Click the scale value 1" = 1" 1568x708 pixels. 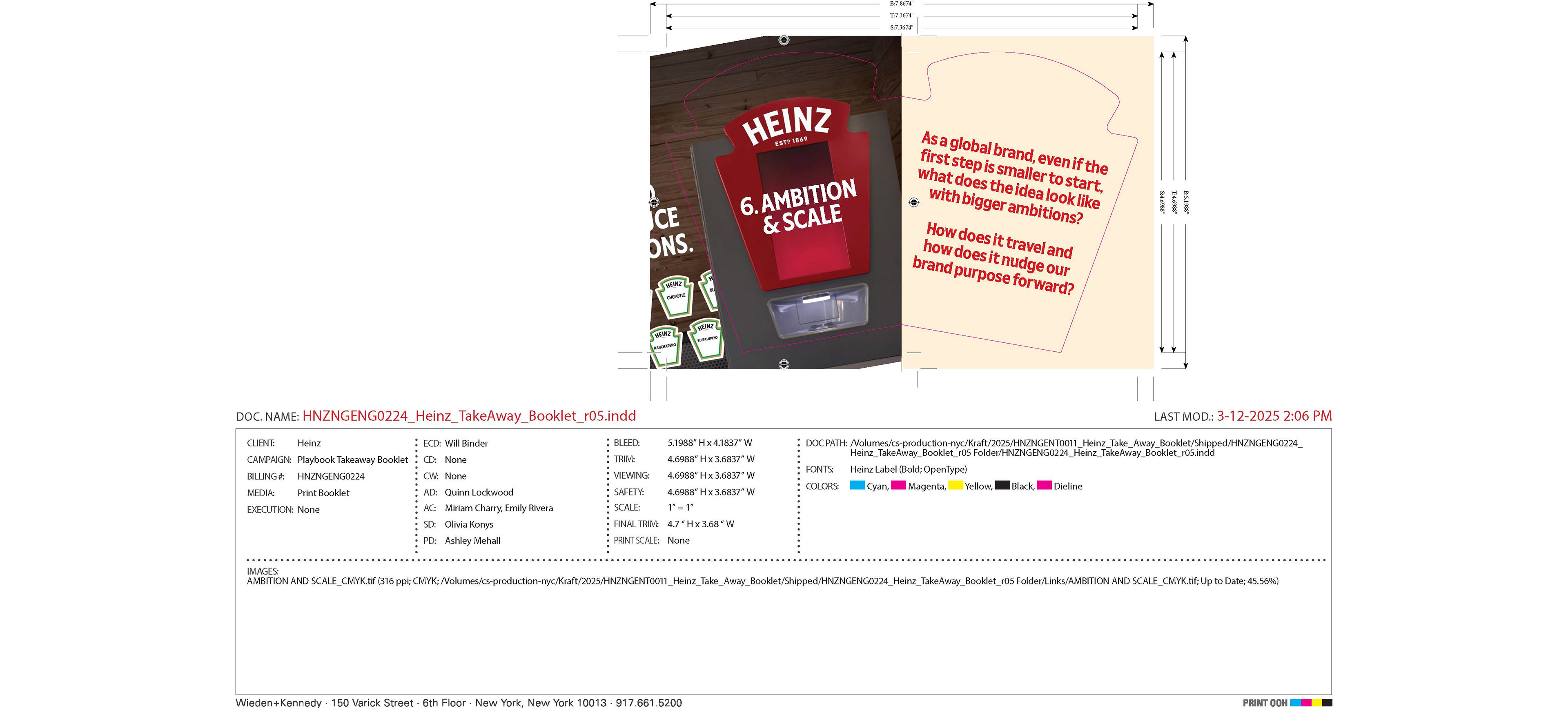(681, 507)
